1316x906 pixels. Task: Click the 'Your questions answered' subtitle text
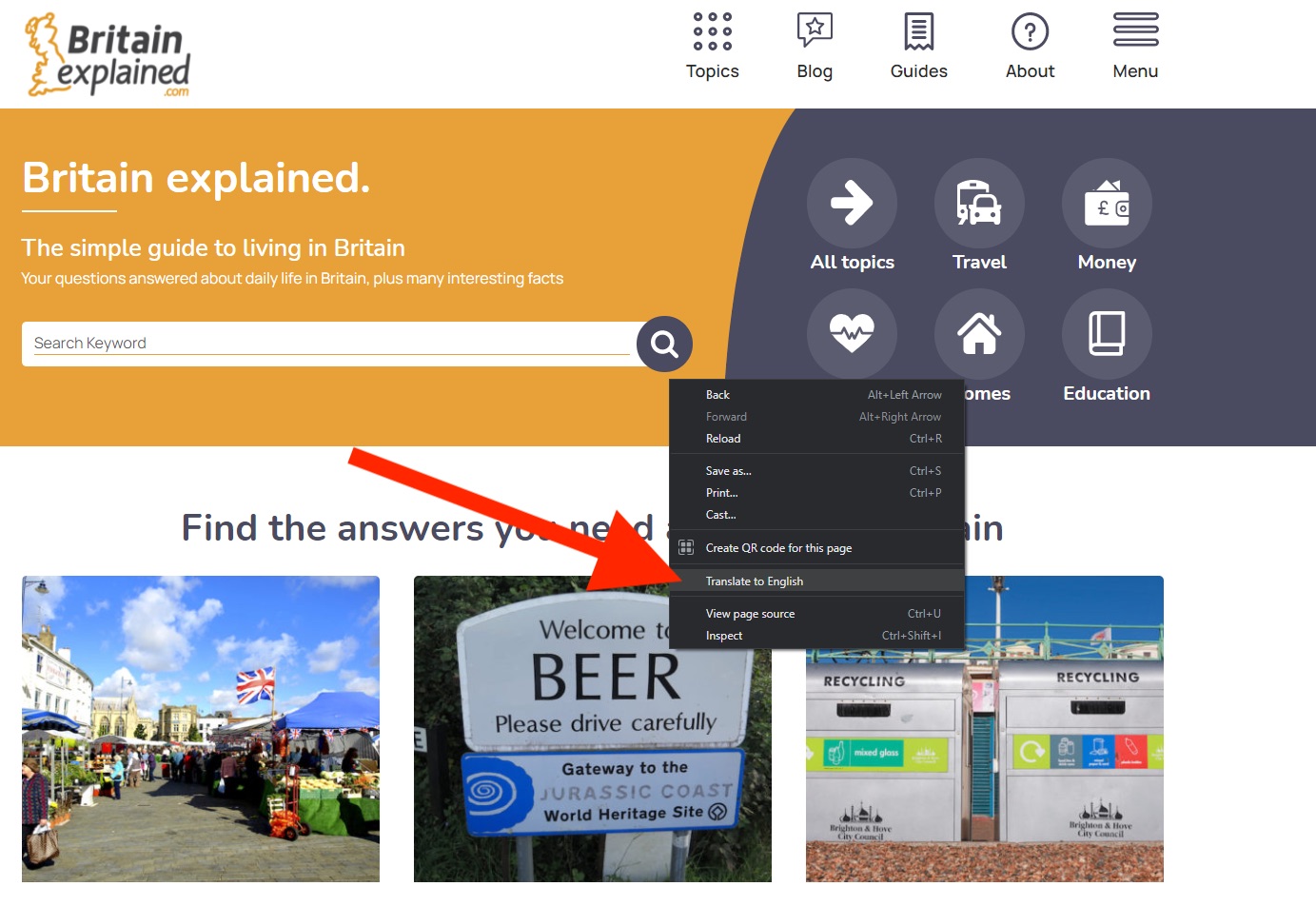[x=292, y=279]
